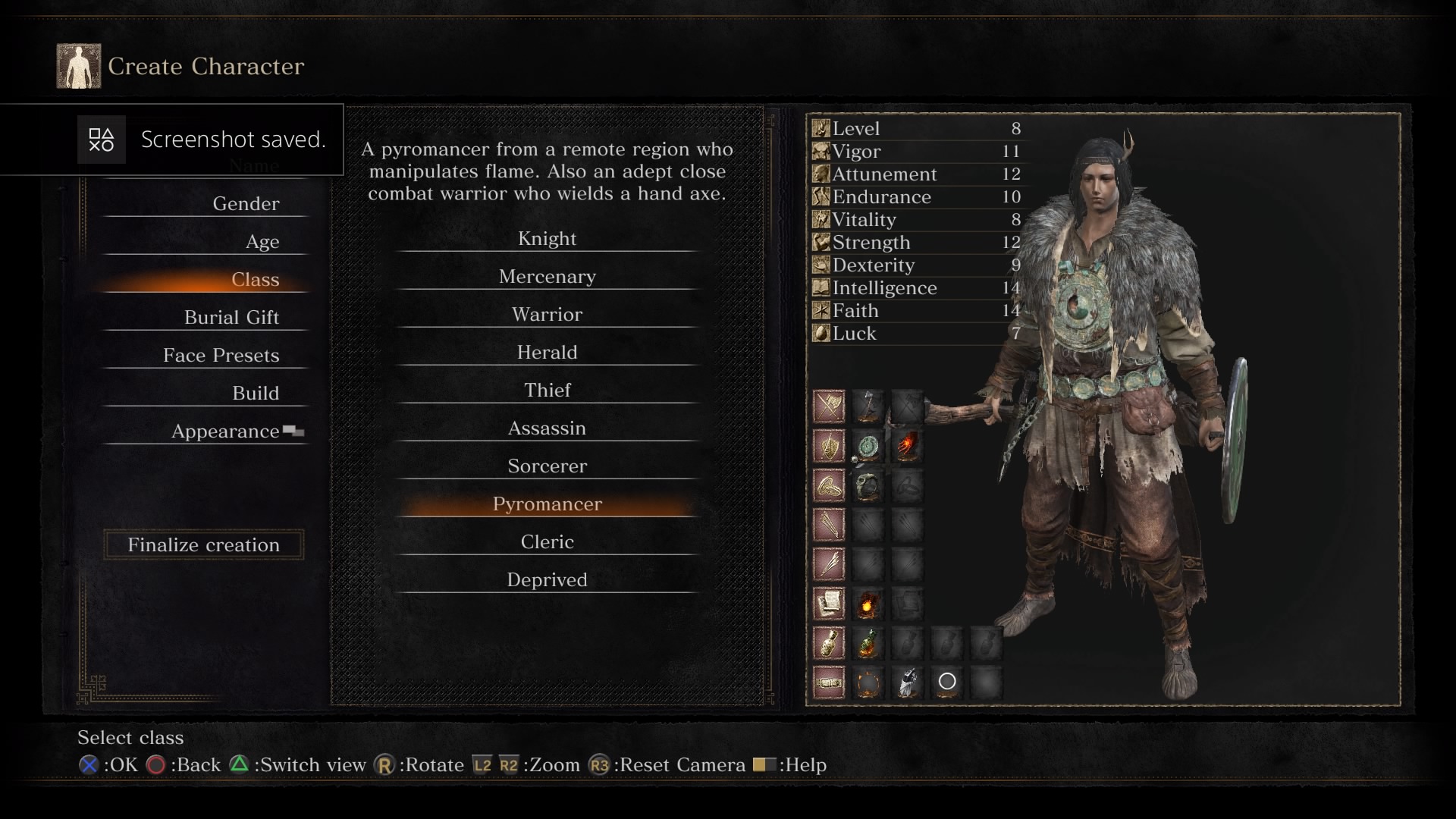Select the pyromancy flame icon beside shield

tap(908, 447)
